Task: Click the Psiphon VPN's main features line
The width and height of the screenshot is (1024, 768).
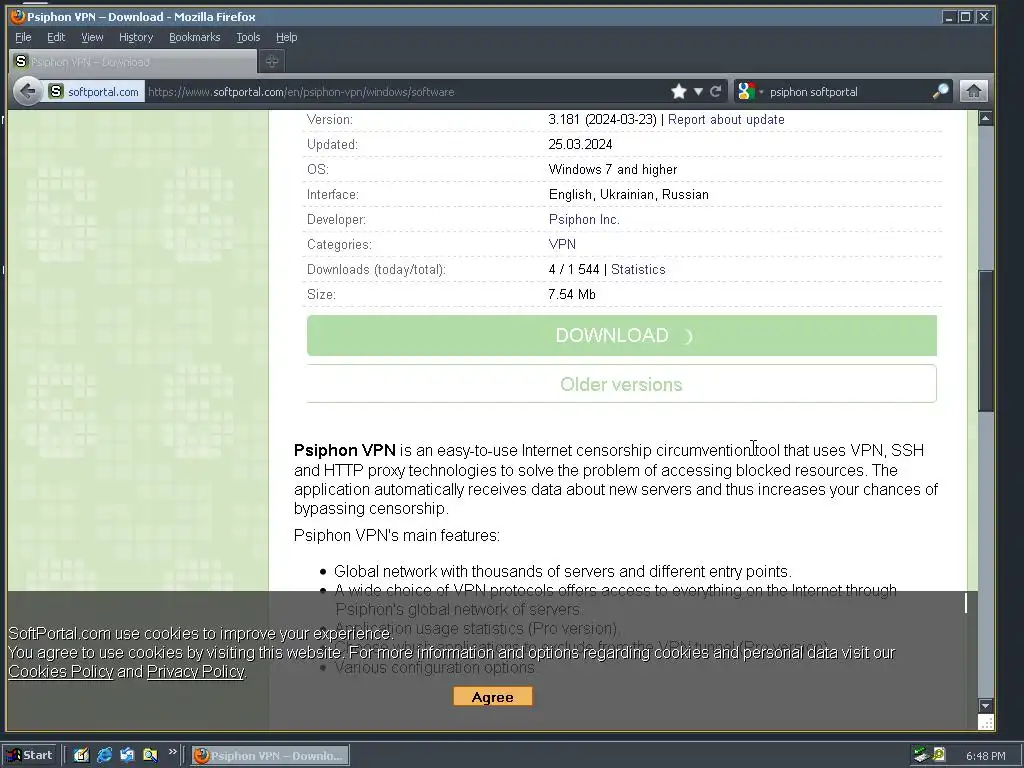Action: click(396, 536)
